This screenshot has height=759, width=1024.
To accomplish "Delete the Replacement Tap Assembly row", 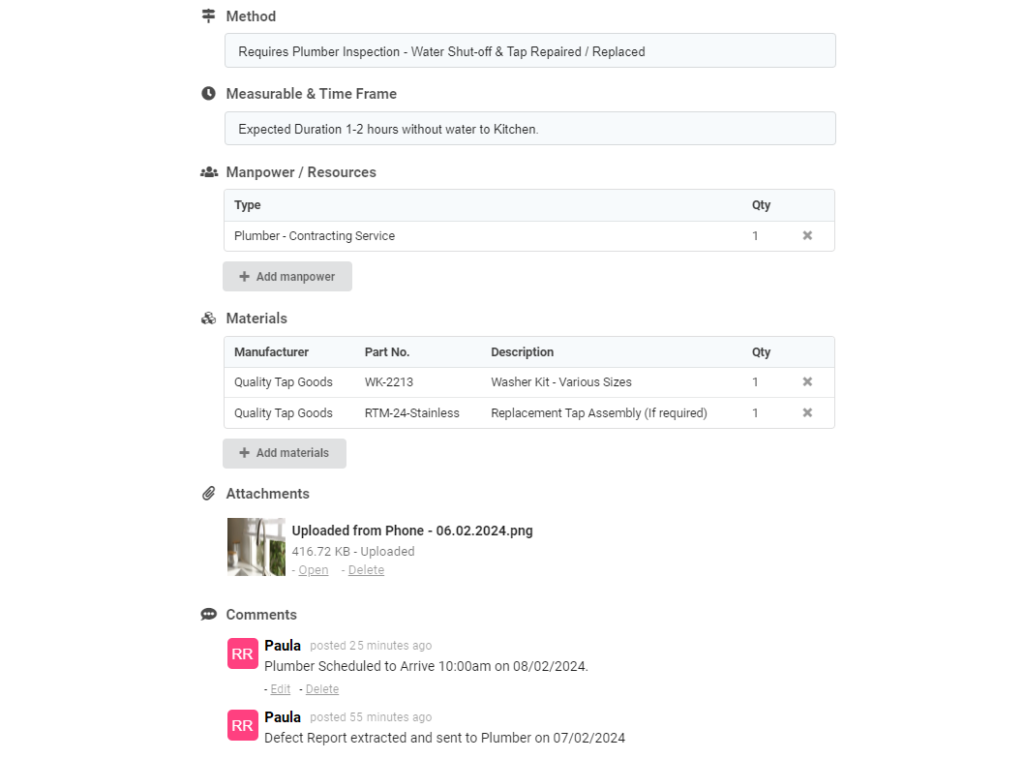I will tap(807, 413).
